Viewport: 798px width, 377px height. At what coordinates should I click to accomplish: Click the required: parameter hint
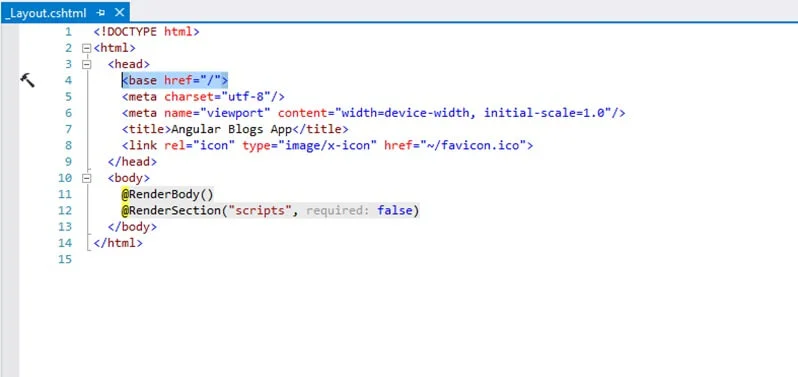point(337,211)
